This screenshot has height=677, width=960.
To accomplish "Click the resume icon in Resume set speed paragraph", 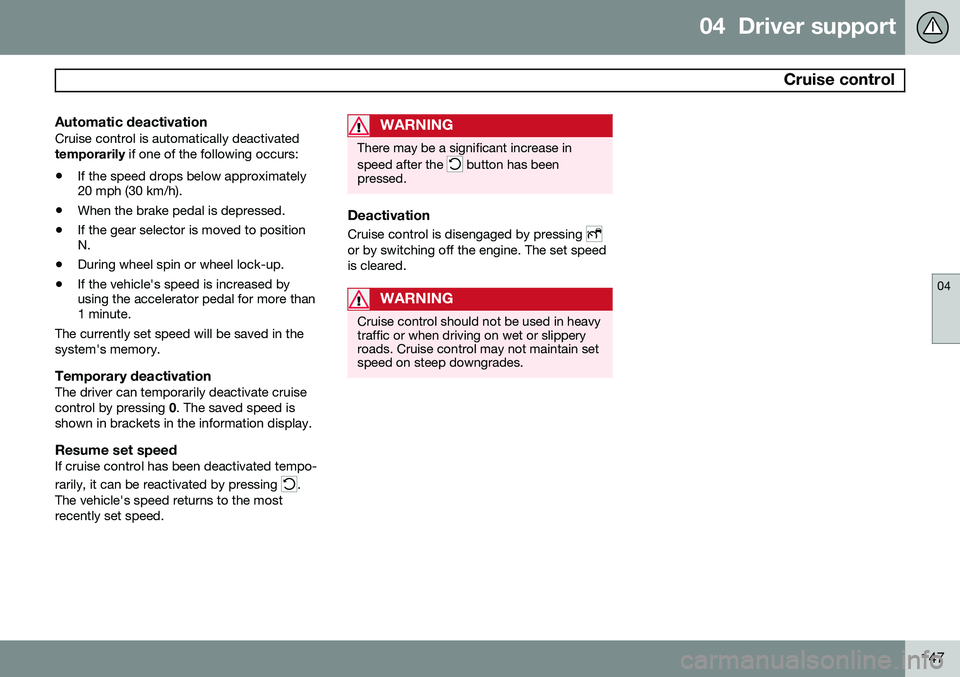I will coord(289,484).
